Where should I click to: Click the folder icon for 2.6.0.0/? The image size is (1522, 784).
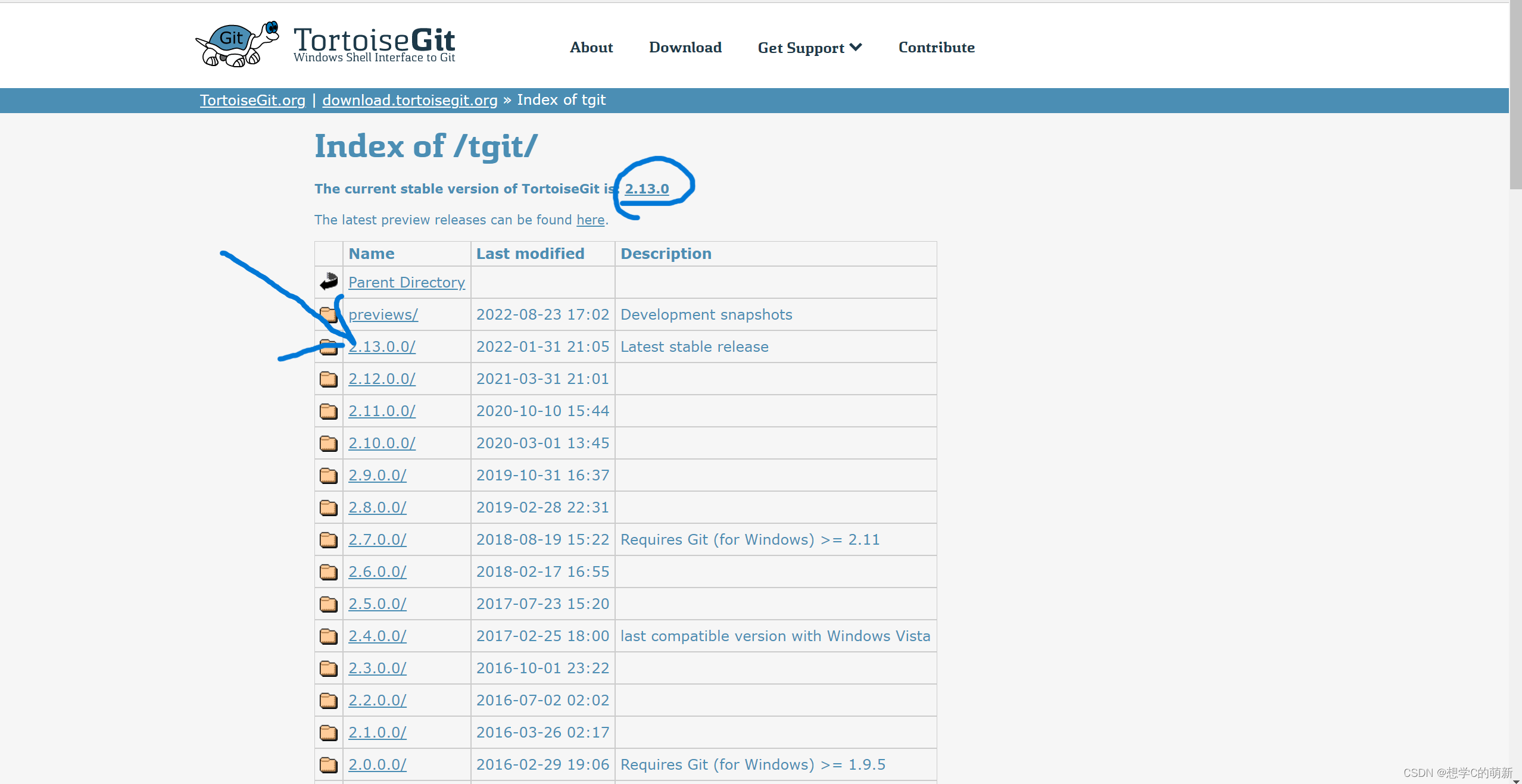tap(329, 571)
